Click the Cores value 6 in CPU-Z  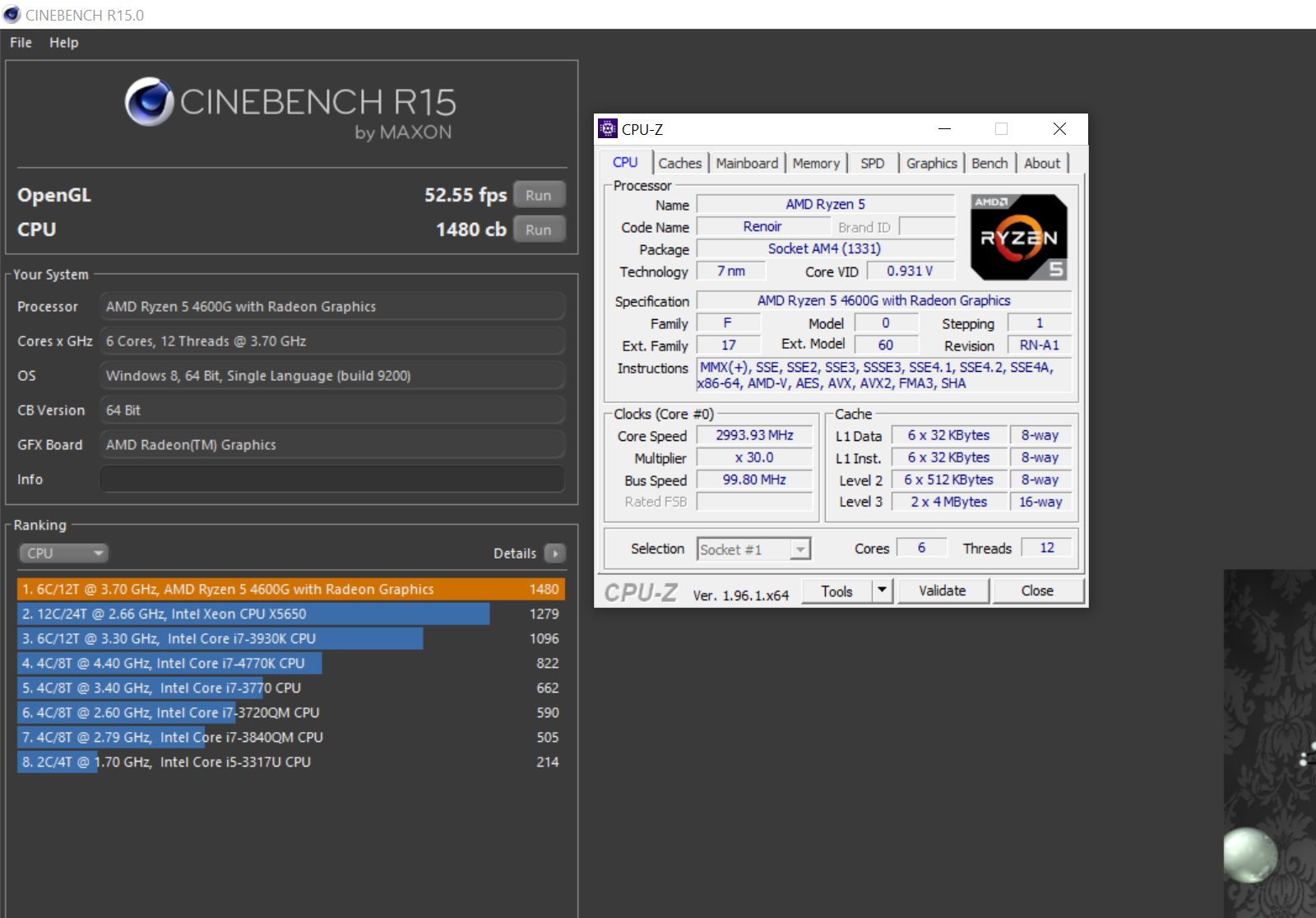(921, 548)
